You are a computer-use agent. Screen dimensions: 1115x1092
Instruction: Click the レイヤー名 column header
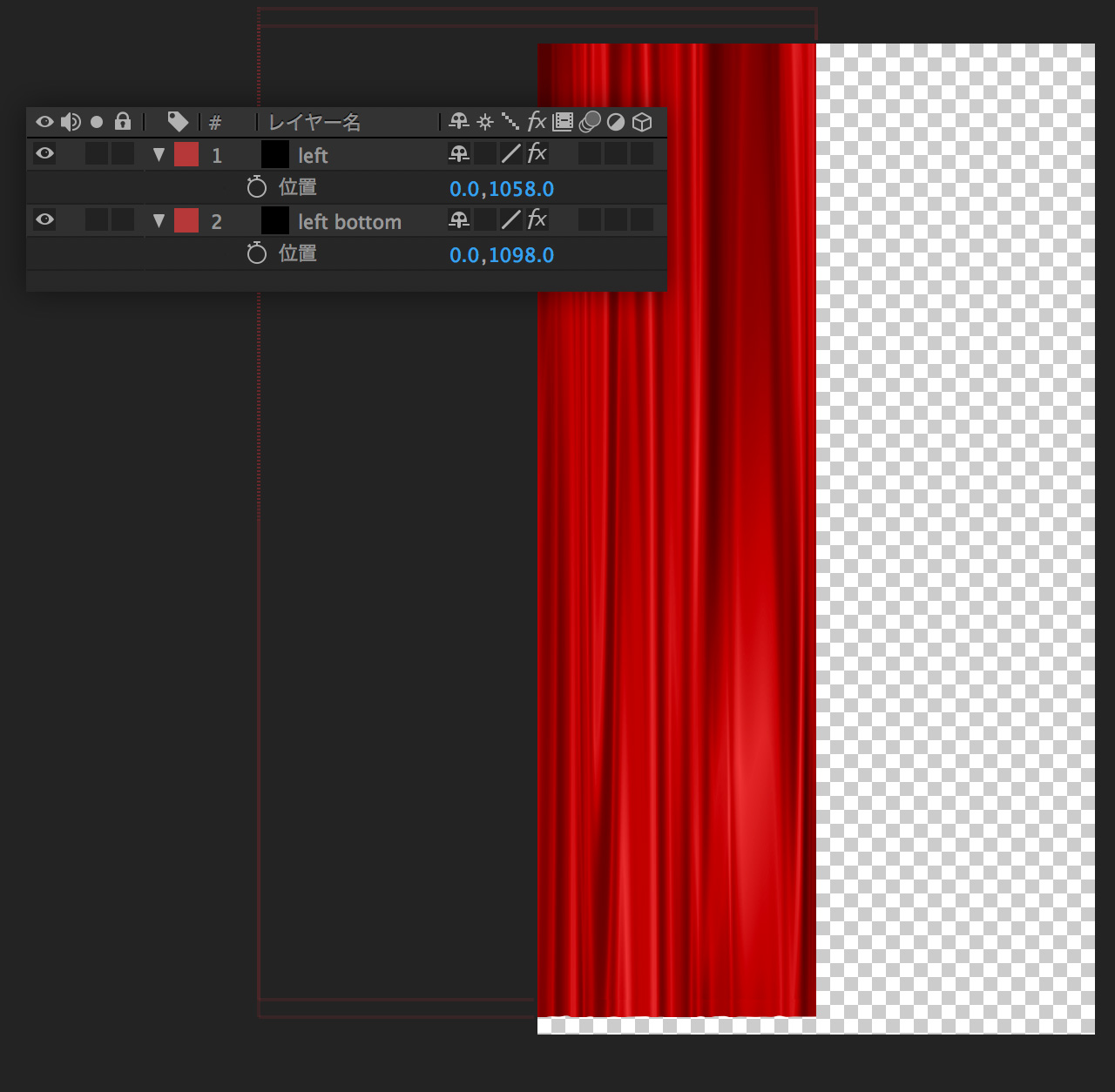(x=314, y=123)
